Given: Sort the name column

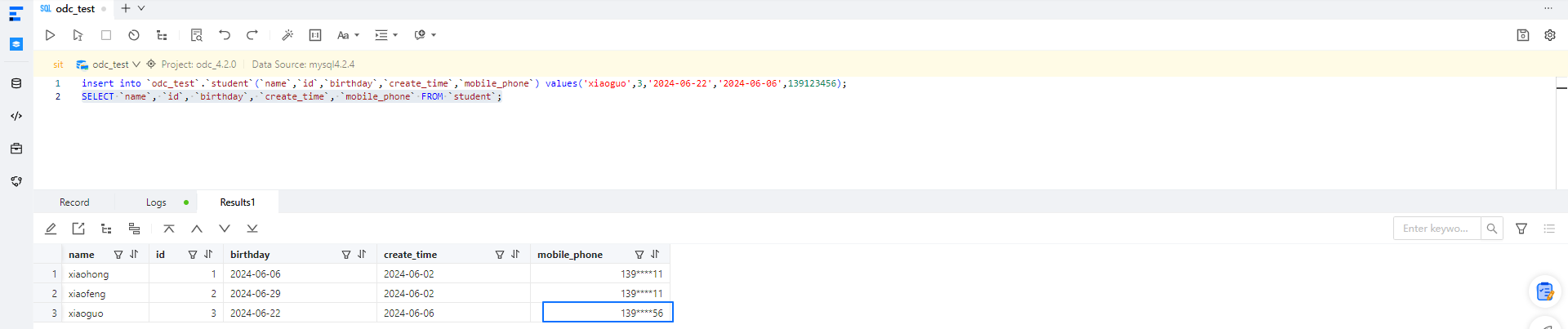Looking at the screenshot, I should pos(134,255).
